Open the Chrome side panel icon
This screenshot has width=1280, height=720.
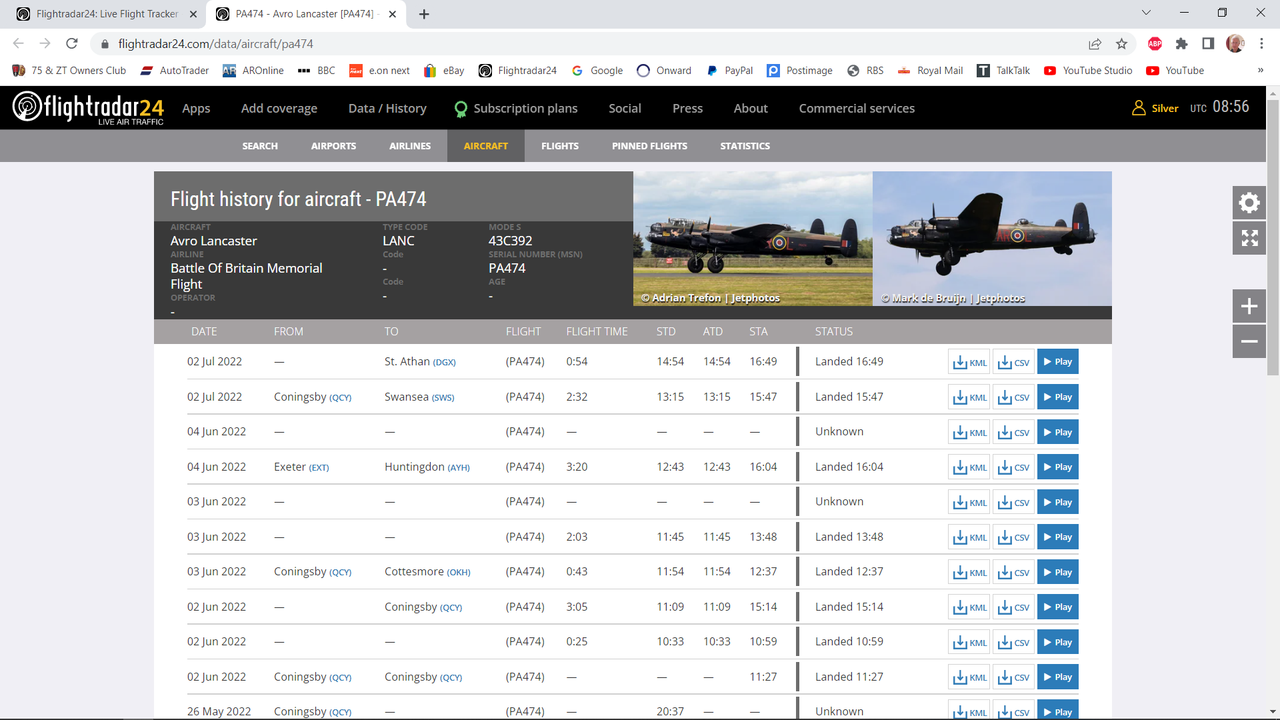[x=1208, y=44]
